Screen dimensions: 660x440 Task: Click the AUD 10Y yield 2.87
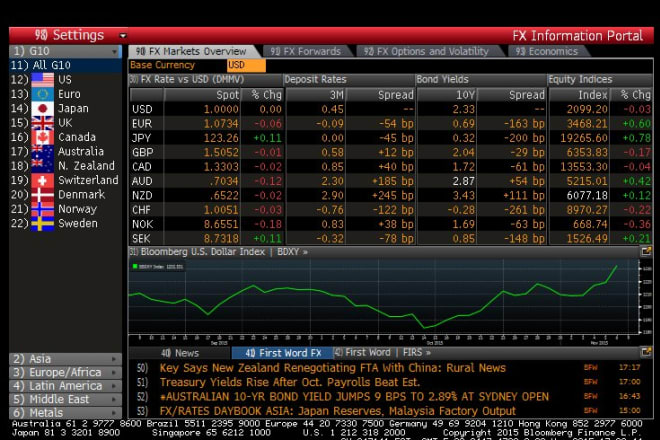point(463,181)
